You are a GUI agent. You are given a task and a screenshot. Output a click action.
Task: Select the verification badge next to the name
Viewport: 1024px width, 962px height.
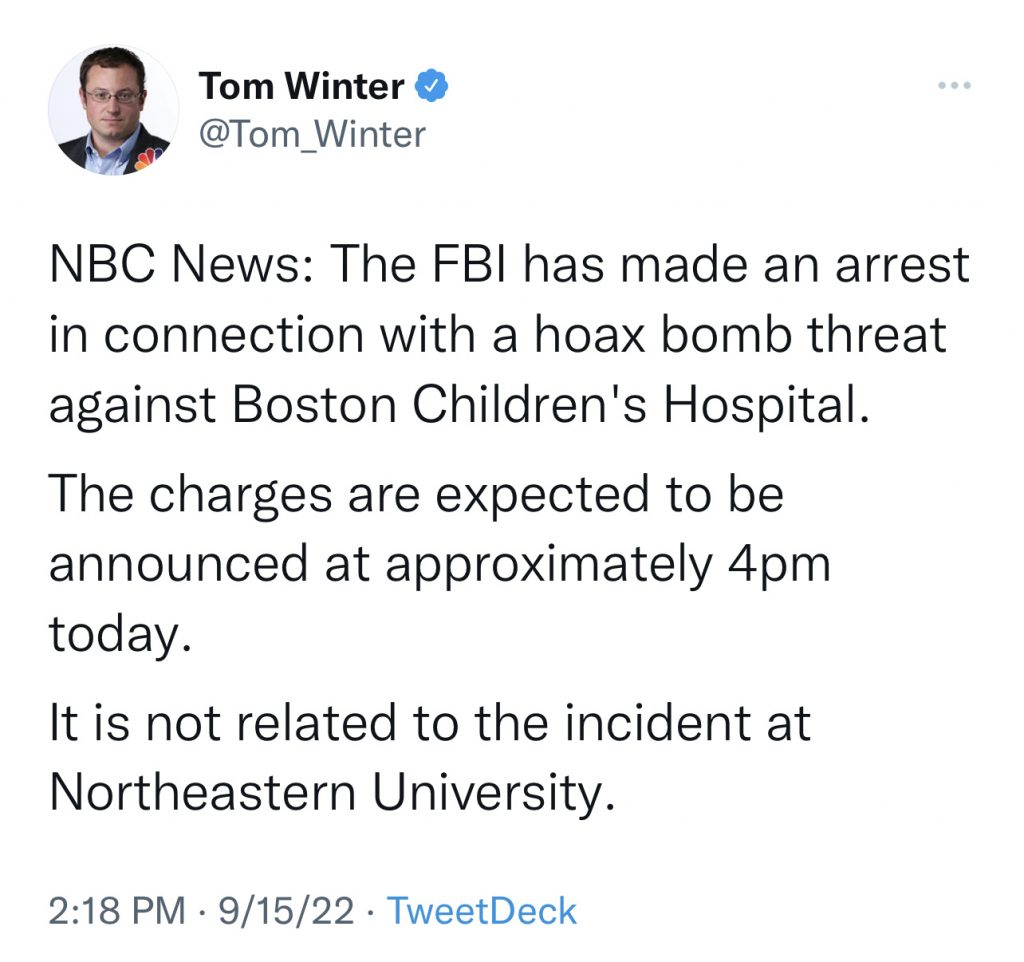[x=430, y=85]
